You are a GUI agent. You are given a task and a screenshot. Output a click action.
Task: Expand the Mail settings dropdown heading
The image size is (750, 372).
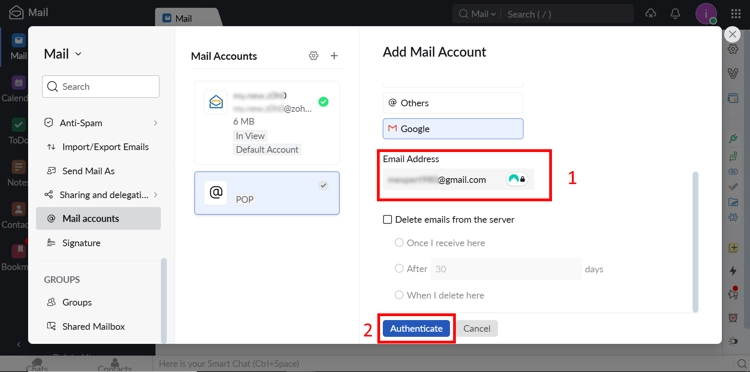tap(63, 54)
